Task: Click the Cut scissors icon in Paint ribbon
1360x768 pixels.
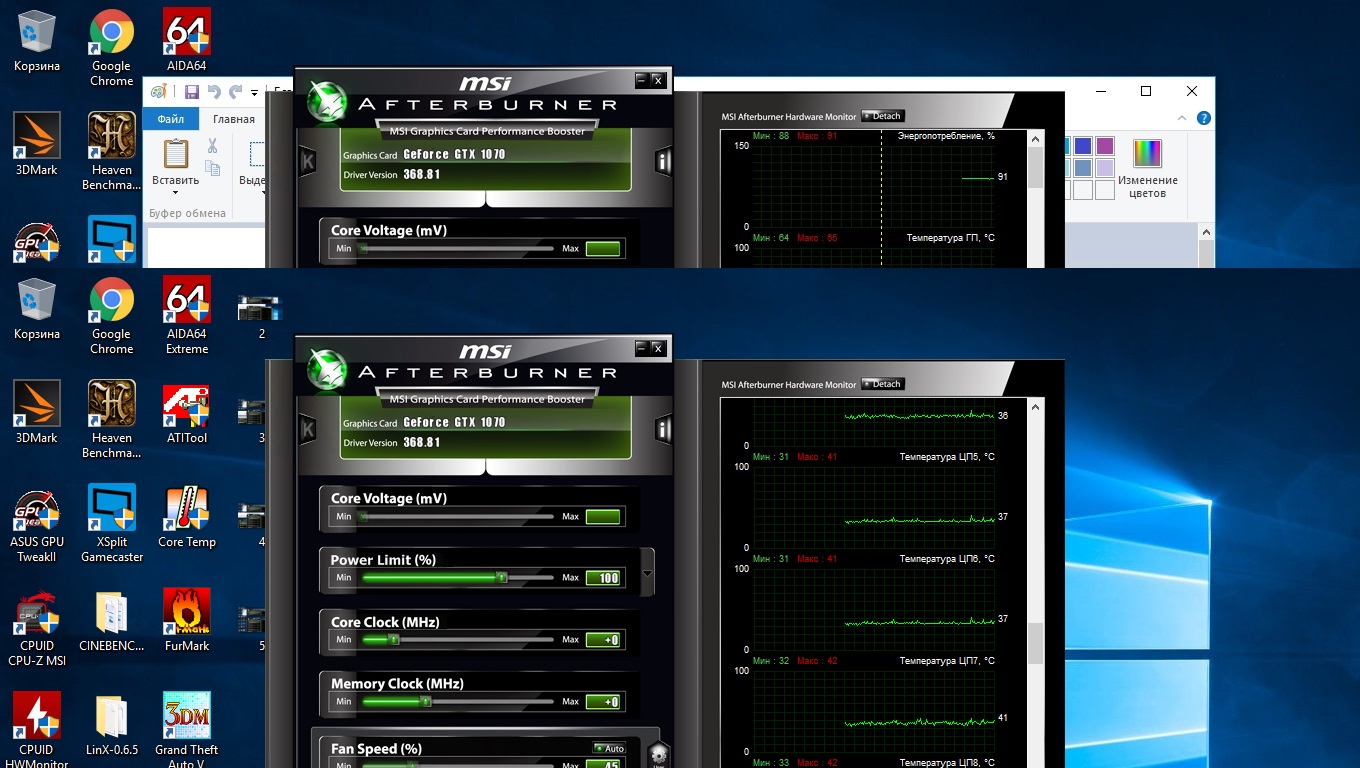Action: coord(212,145)
